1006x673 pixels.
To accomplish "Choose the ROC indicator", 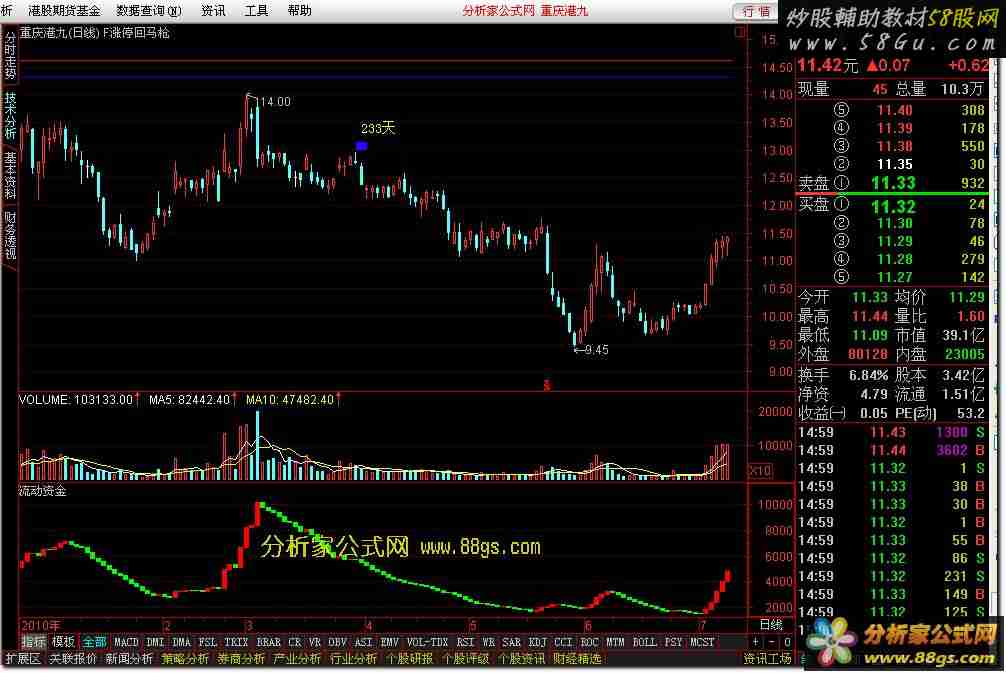I will click(589, 642).
